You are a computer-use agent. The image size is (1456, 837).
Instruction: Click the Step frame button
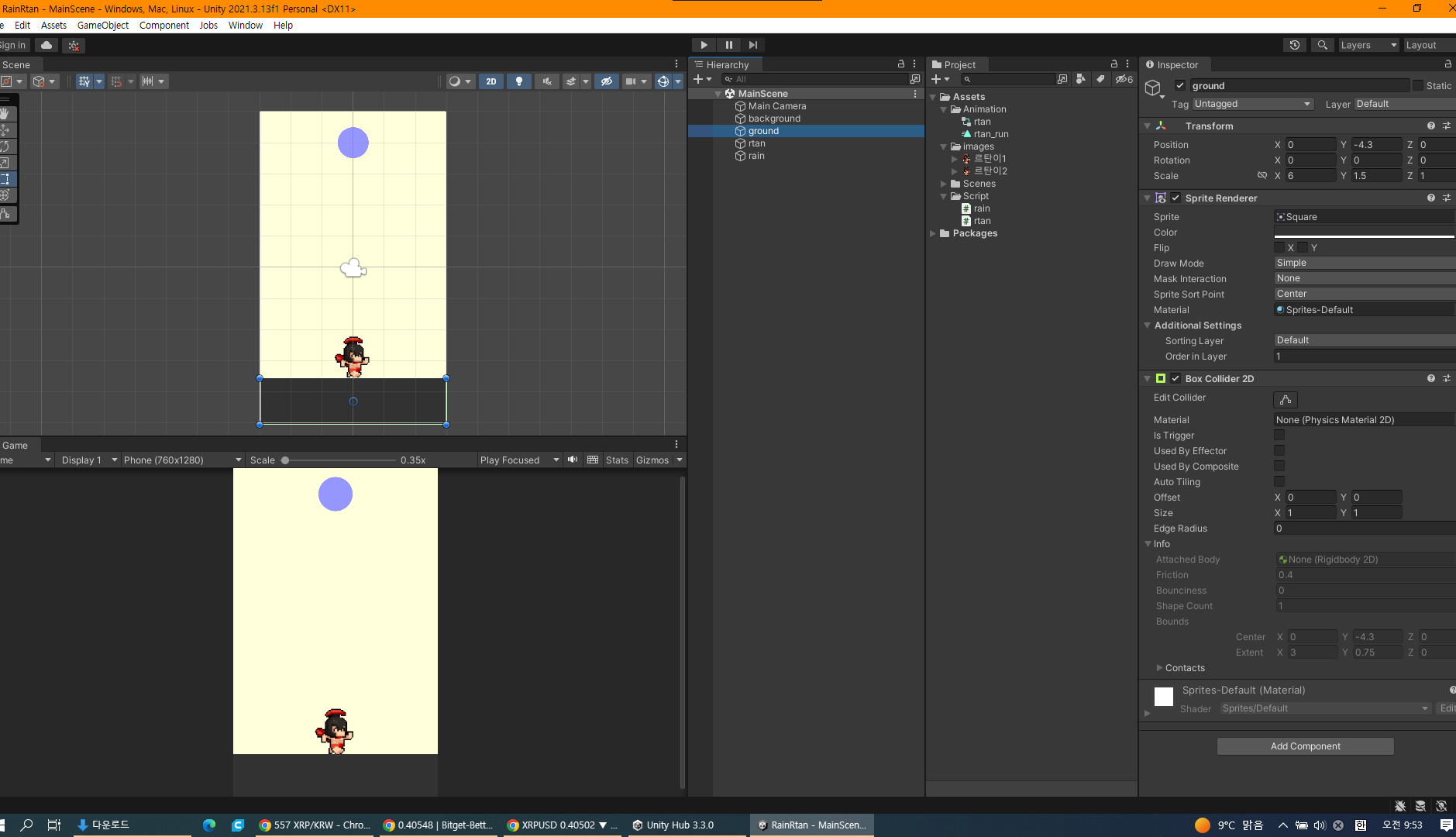753,45
